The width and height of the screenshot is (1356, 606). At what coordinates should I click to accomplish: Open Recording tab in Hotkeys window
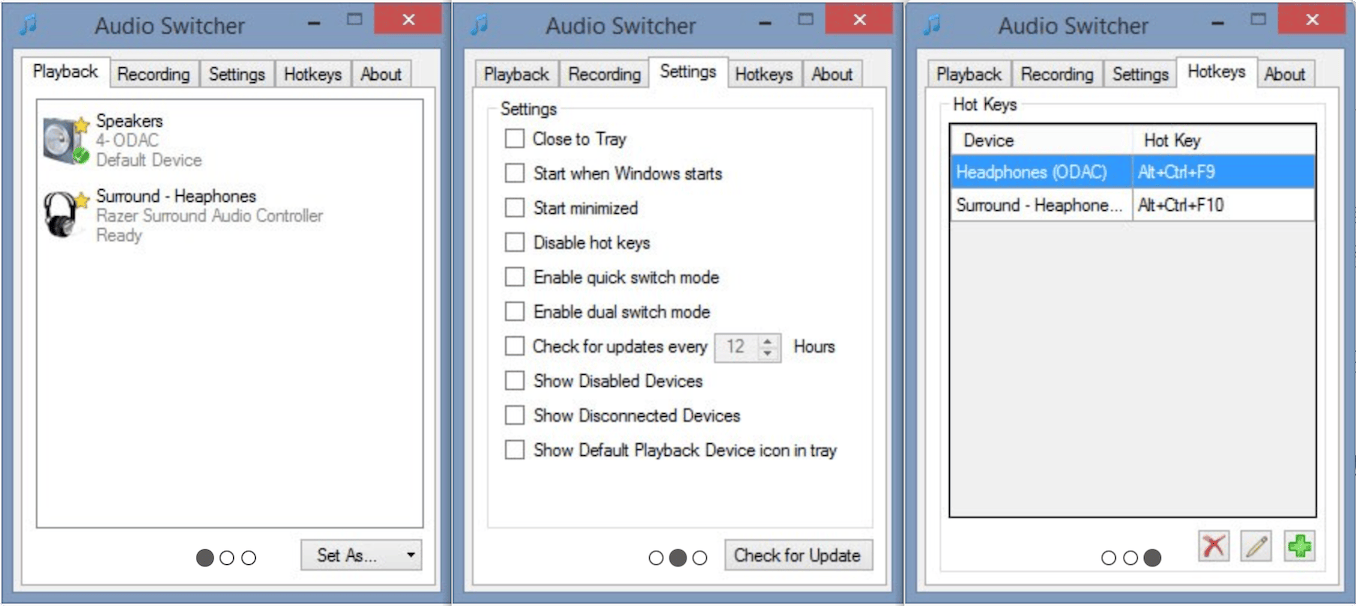point(1057,74)
